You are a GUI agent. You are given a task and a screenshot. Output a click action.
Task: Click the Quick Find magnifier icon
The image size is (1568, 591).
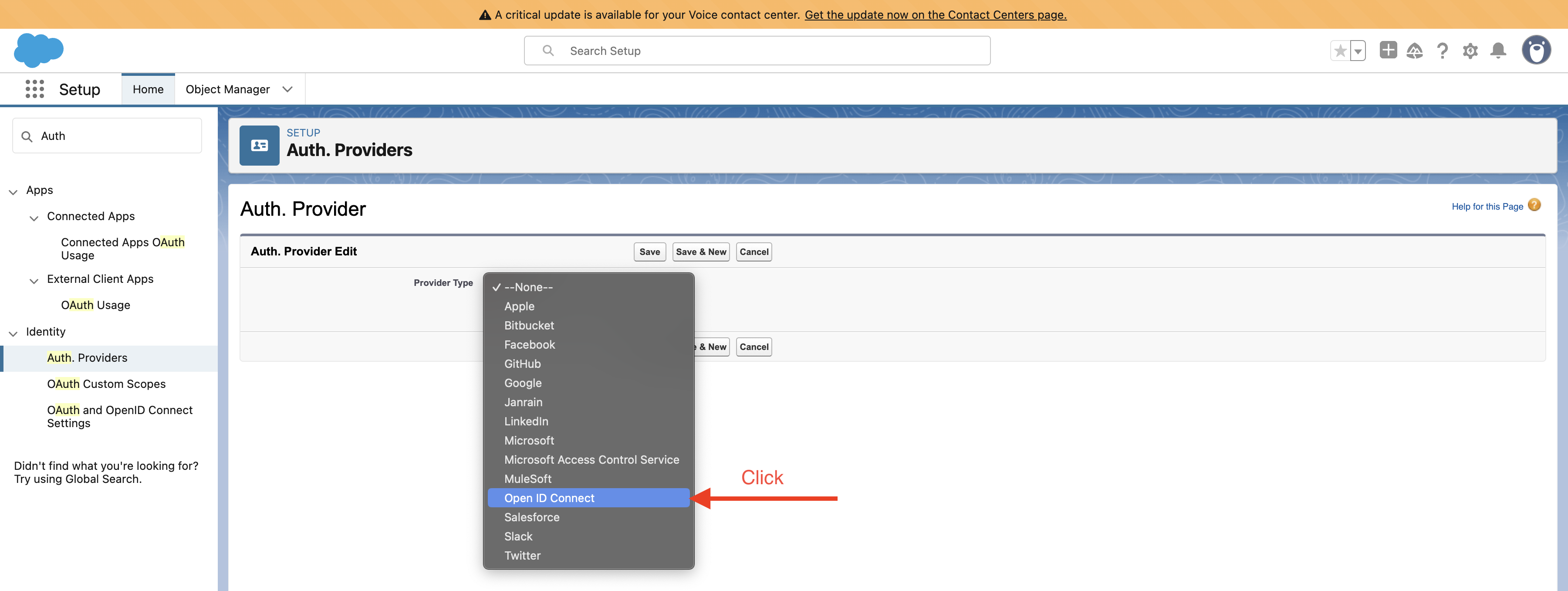tap(27, 136)
